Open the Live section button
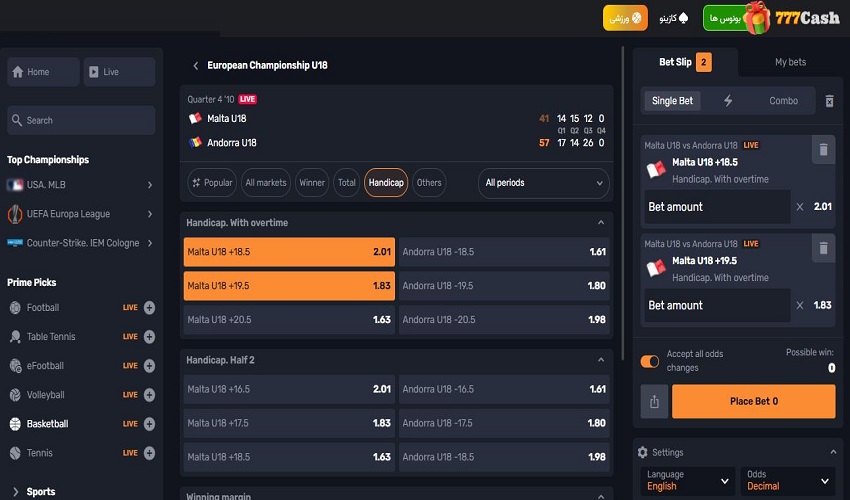Viewport: 850px width, 500px height. pyautogui.click(x=119, y=72)
